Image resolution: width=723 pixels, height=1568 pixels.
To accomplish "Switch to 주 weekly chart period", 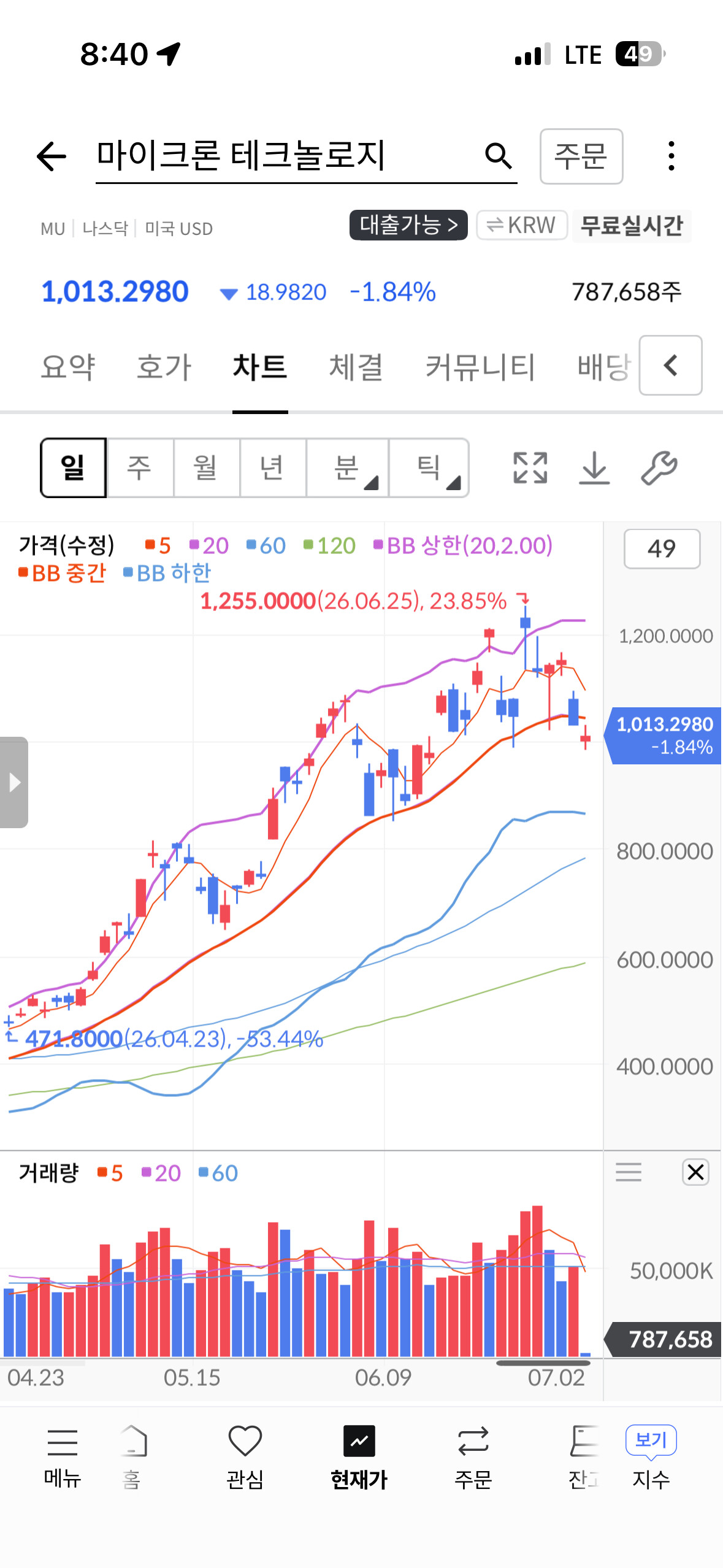I will coord(140,468).
